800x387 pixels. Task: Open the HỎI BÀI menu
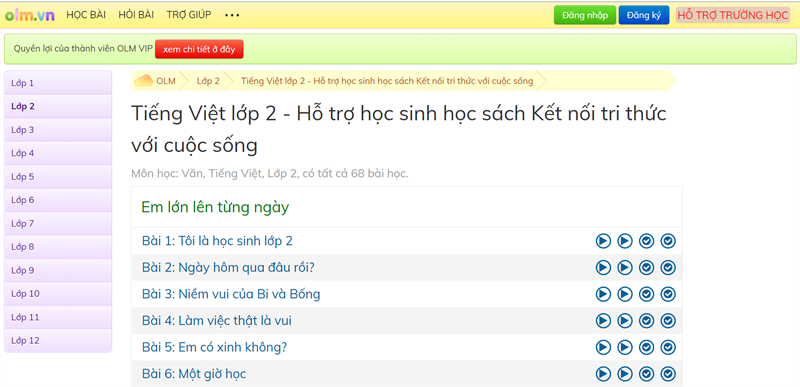click(136, 15)
